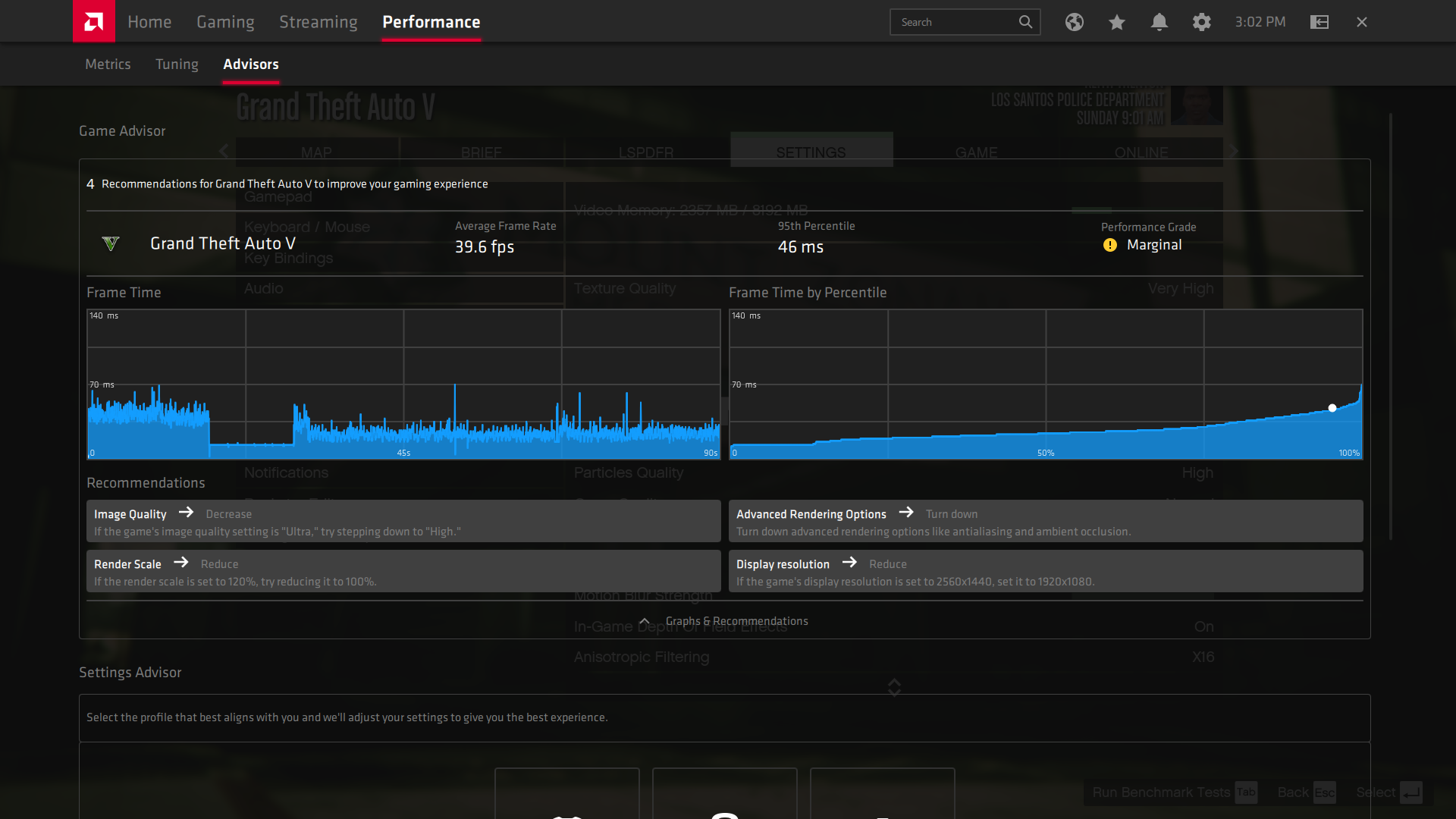The height and width of the screenshot is (819, 1456).
Task: Switch to the Tuning tab
Action: coord(177,64)
